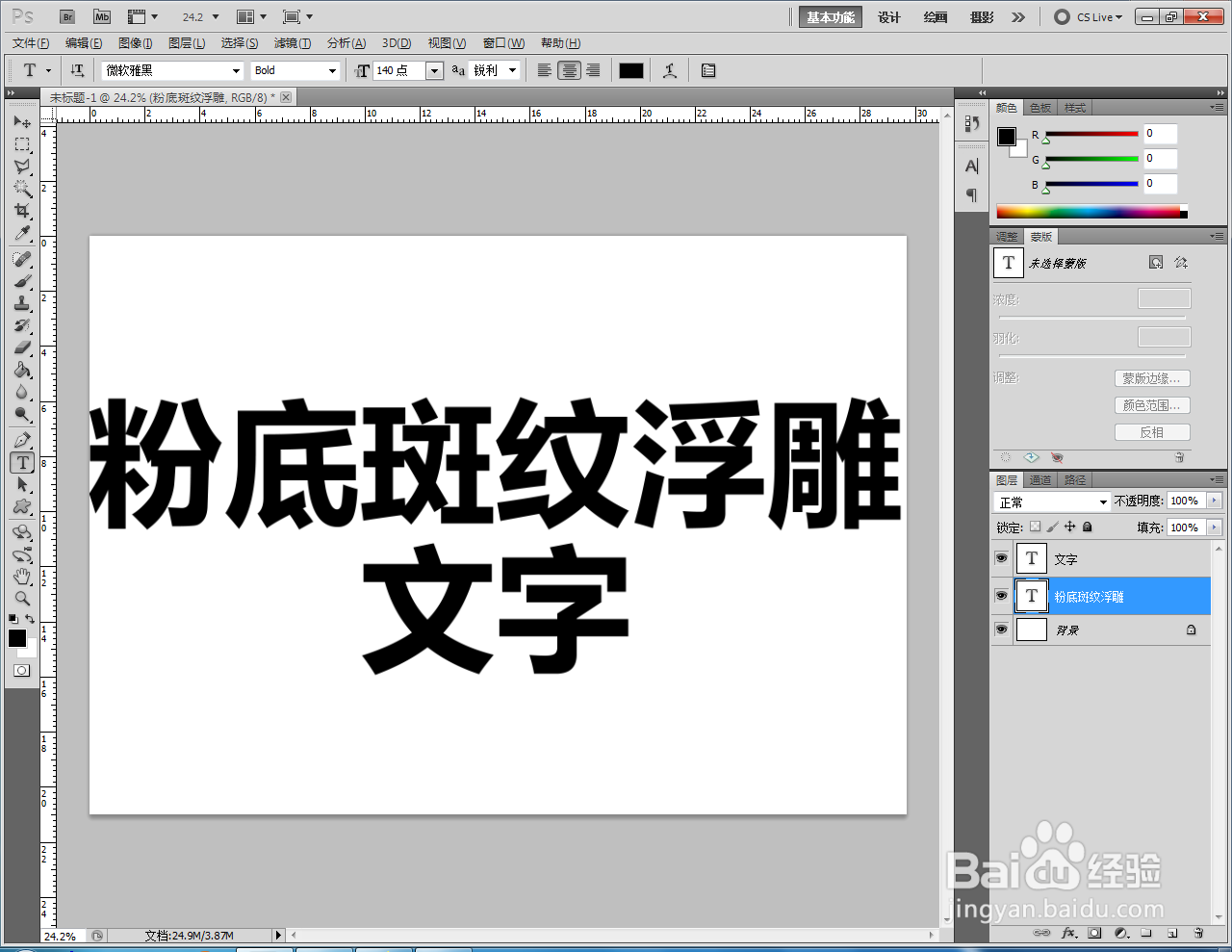Add layer style via fx icon
1232x952 pixels.
point(1068,933)
